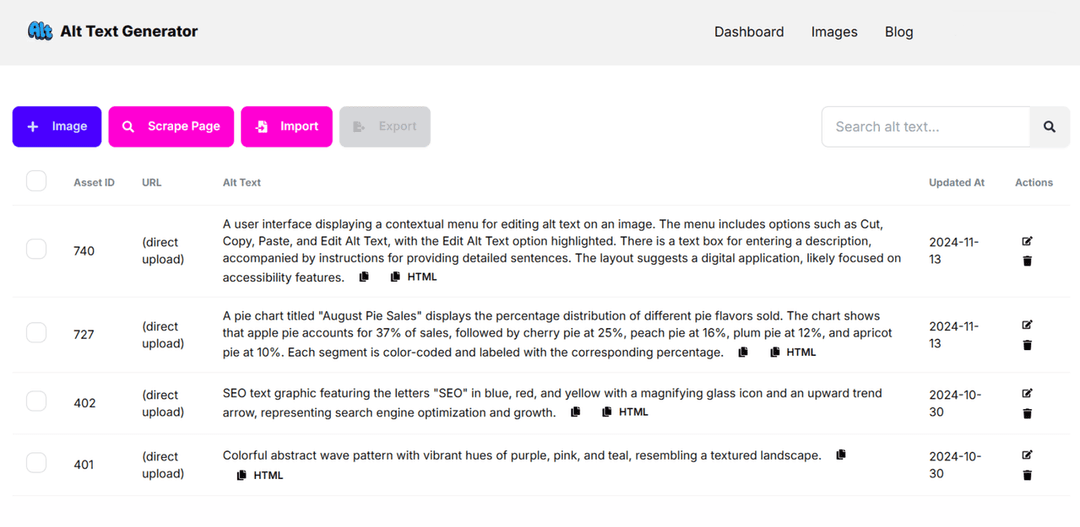The height and width of the screenshot is (527, 1080).
Task: Go to the Images nav item
Action: [x=834, y=32]
